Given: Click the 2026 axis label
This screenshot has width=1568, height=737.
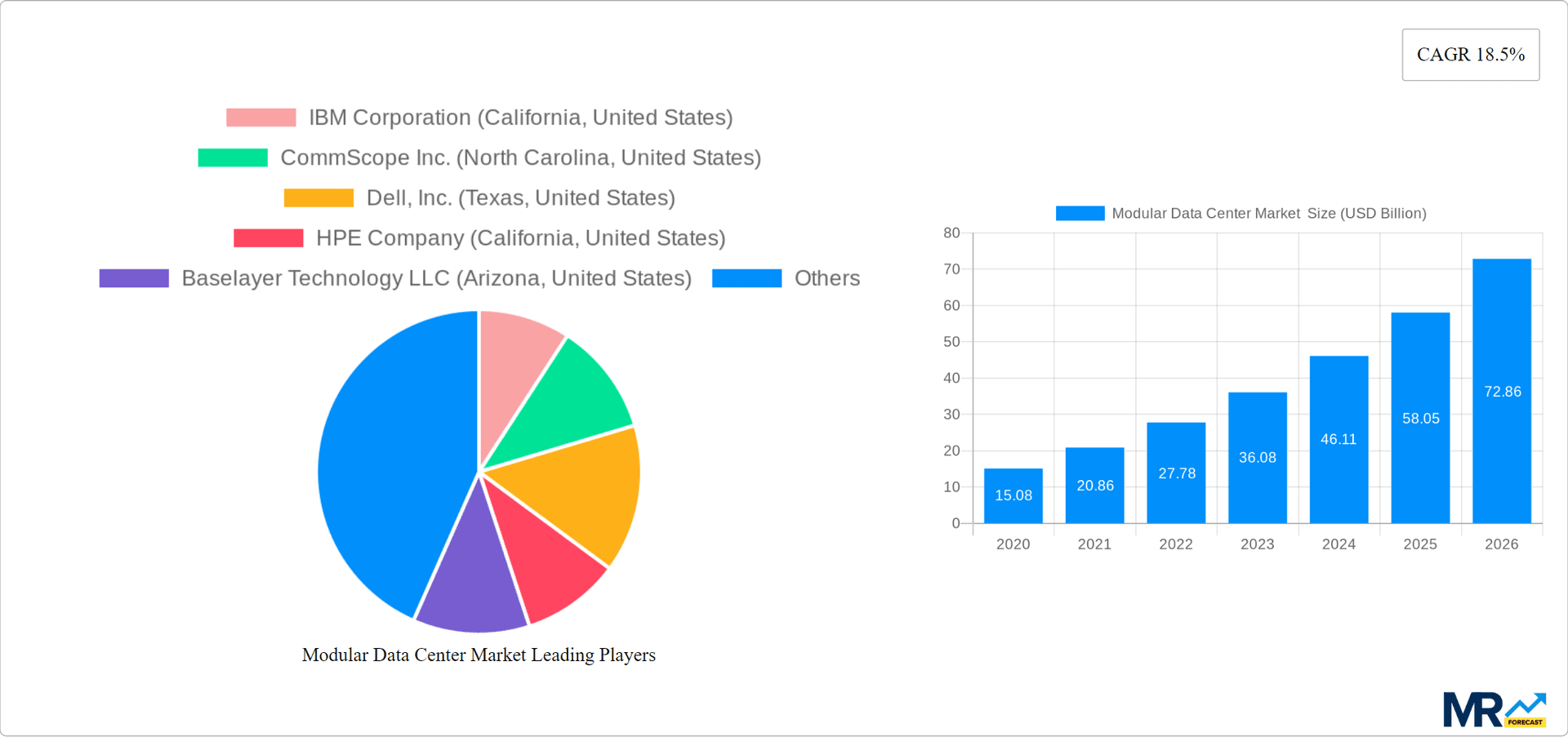Looking at the screenshot, I should pos(1502,544).
